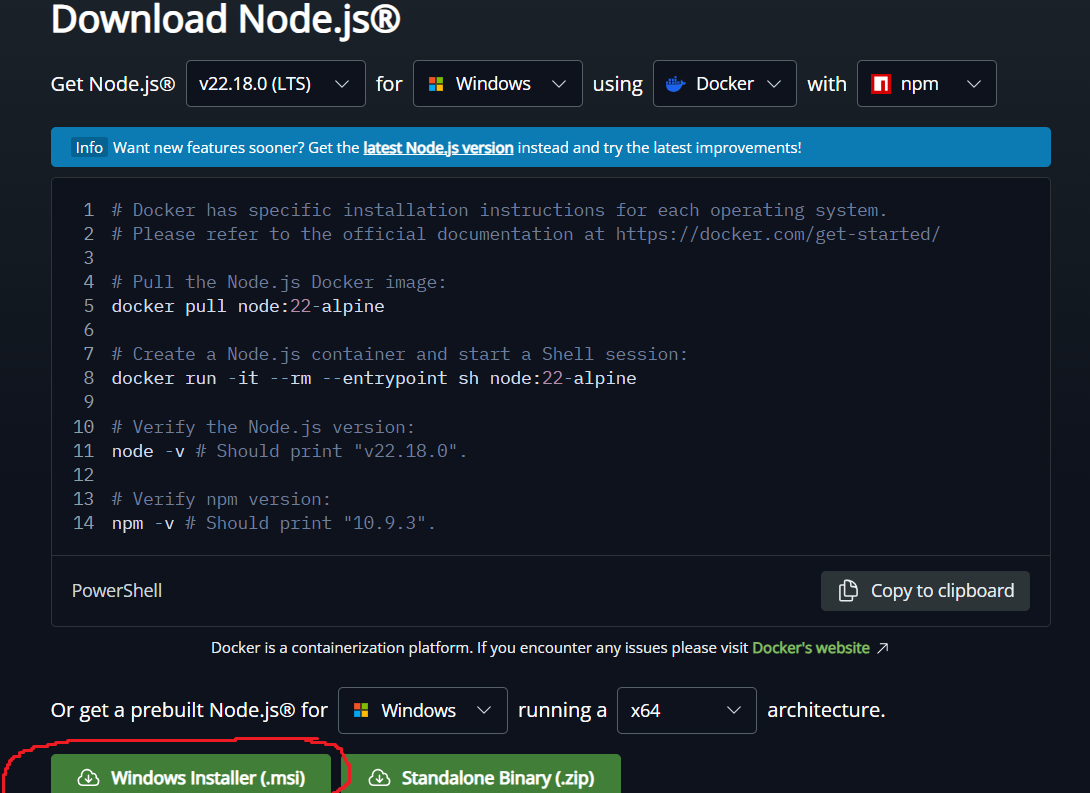Click the "# Verify the Node.js version:" comment
This screenshot has height=793, width=1090.
pos(263,427)
